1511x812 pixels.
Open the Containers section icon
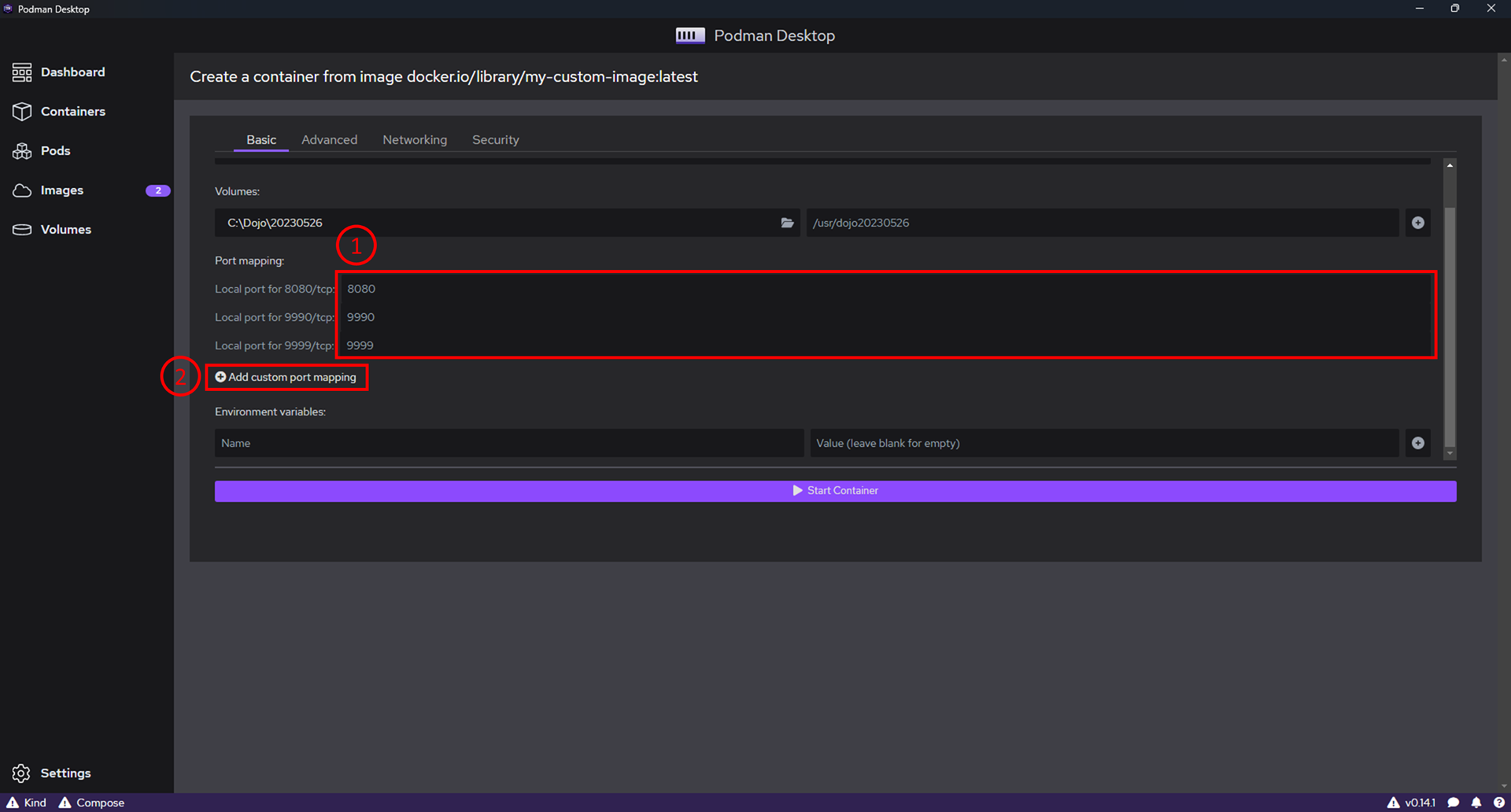pos(22,112)
